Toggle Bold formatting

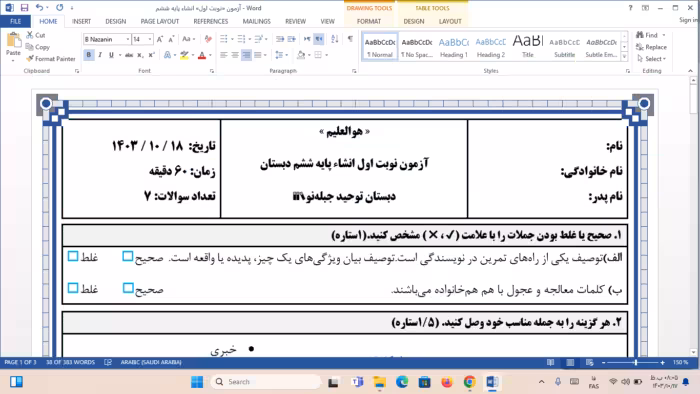[x=88, y=55]
